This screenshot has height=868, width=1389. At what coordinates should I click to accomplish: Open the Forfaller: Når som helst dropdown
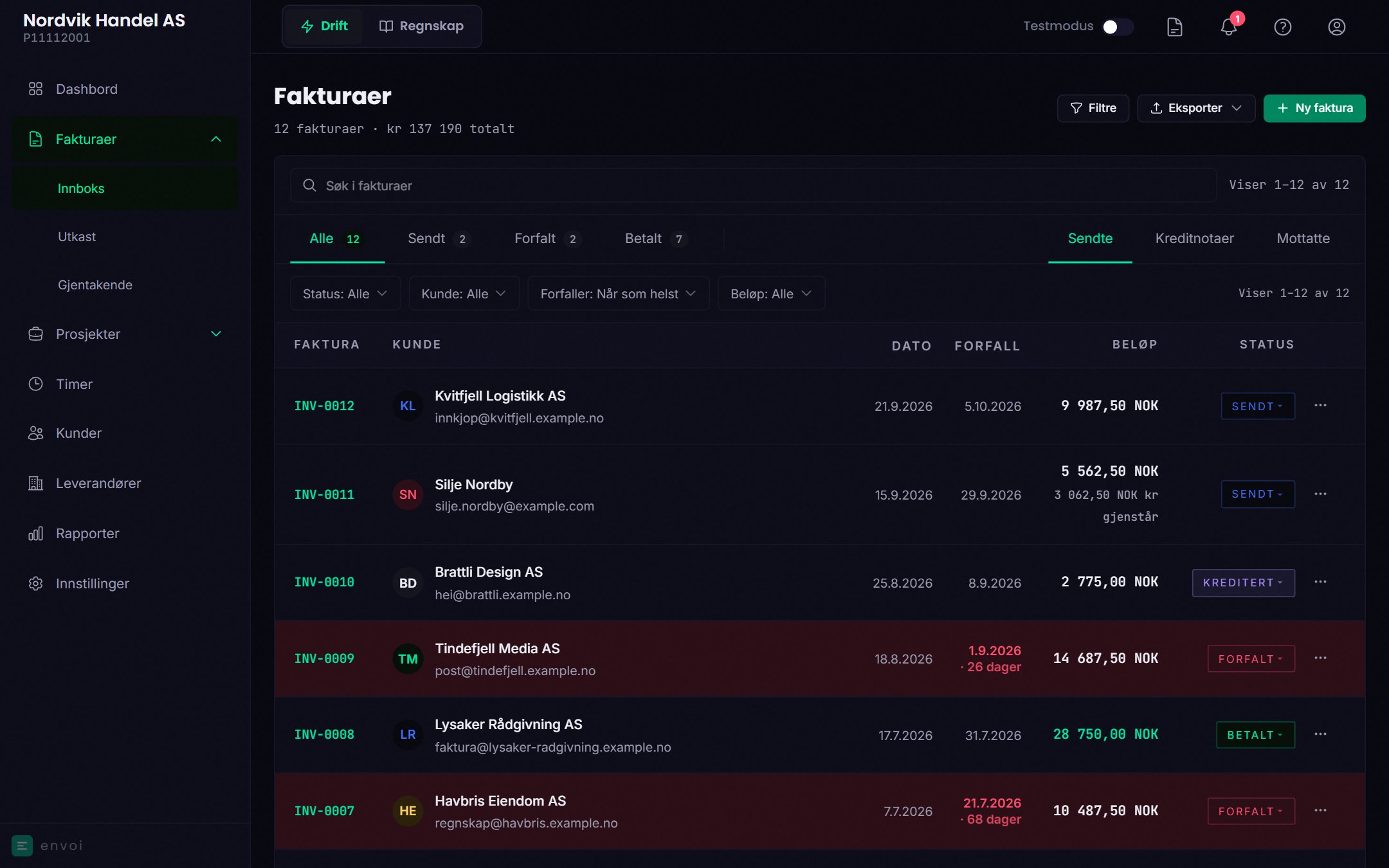point(618,294)
